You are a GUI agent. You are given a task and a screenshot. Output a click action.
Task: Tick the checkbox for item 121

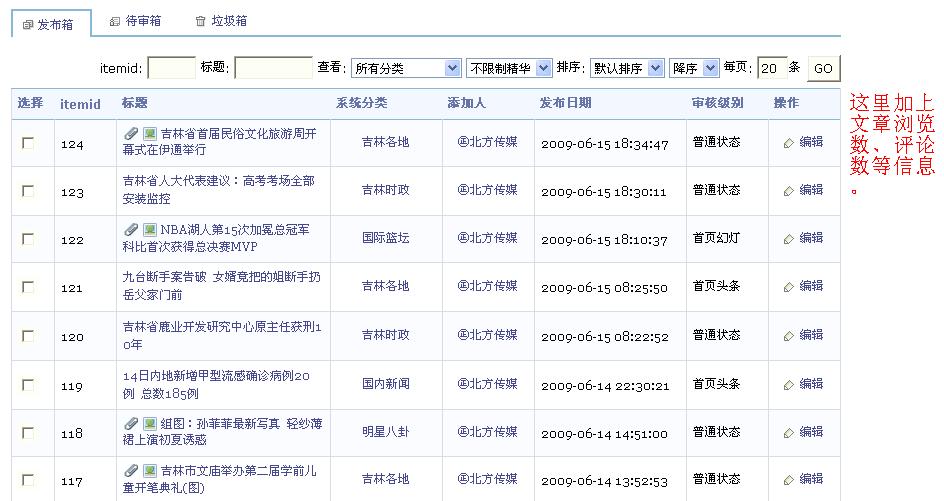[x=28, y=287]
